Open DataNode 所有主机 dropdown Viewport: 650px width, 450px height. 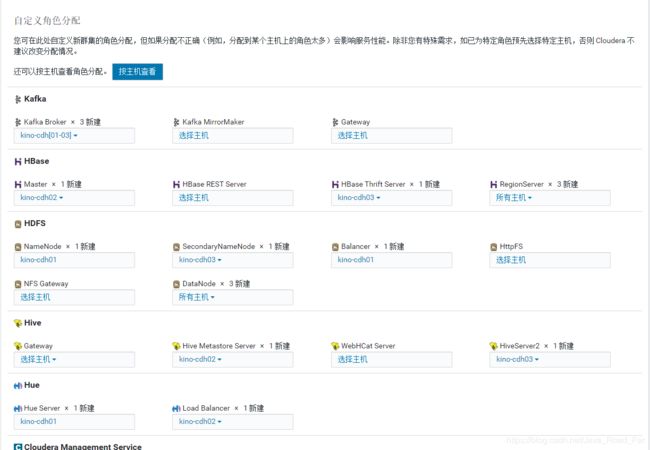tap(233, 297)
